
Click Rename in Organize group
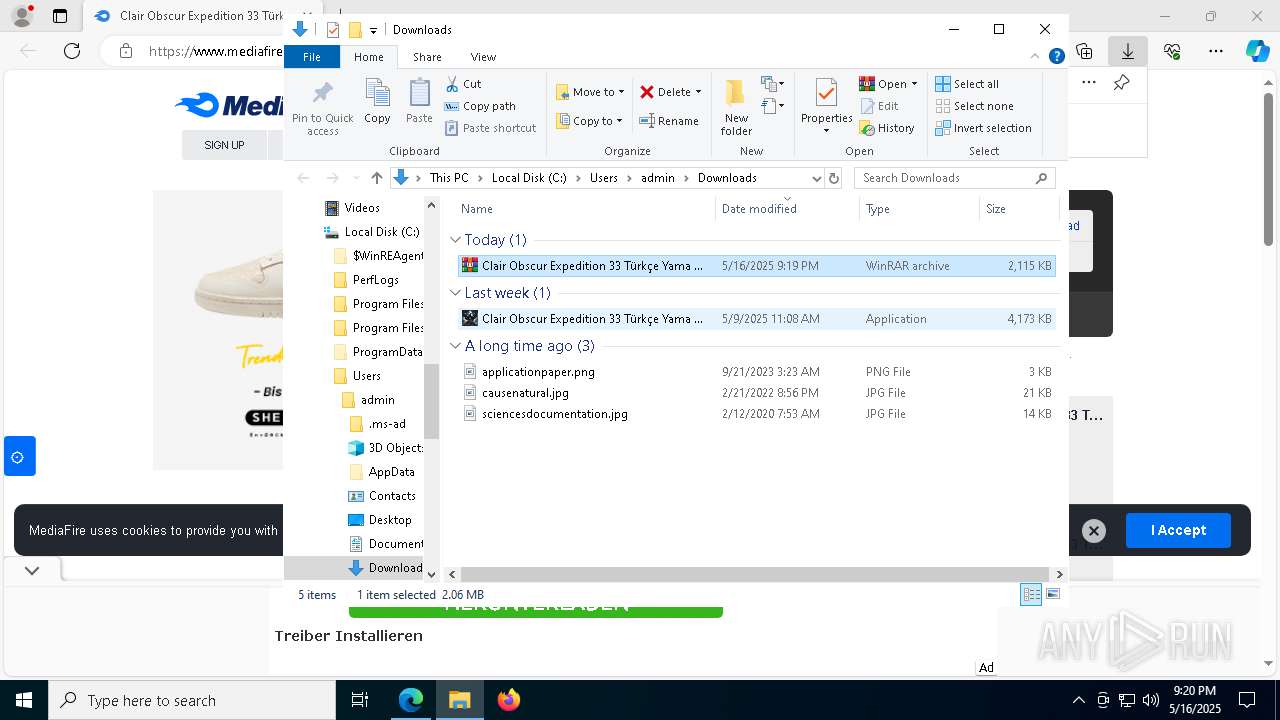pyautogui.click(x=669, y=121)
